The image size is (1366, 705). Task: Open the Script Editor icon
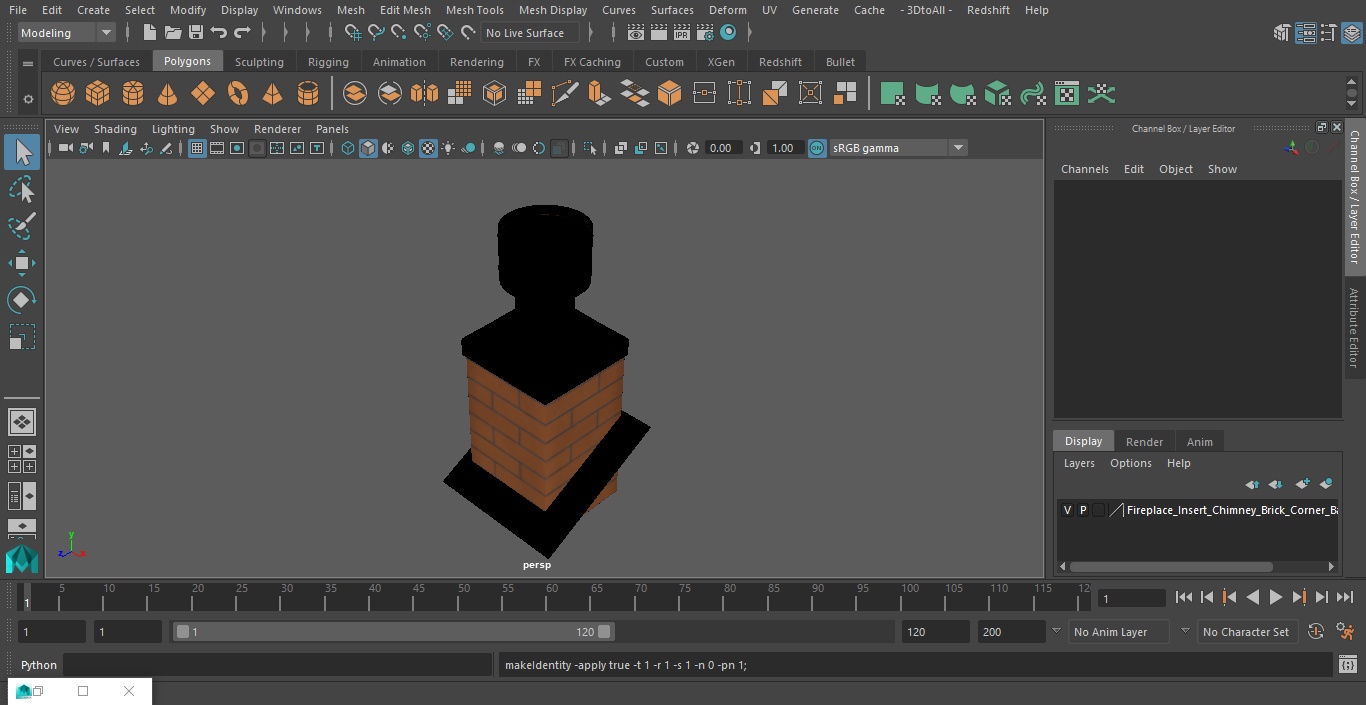point(1347,665)
